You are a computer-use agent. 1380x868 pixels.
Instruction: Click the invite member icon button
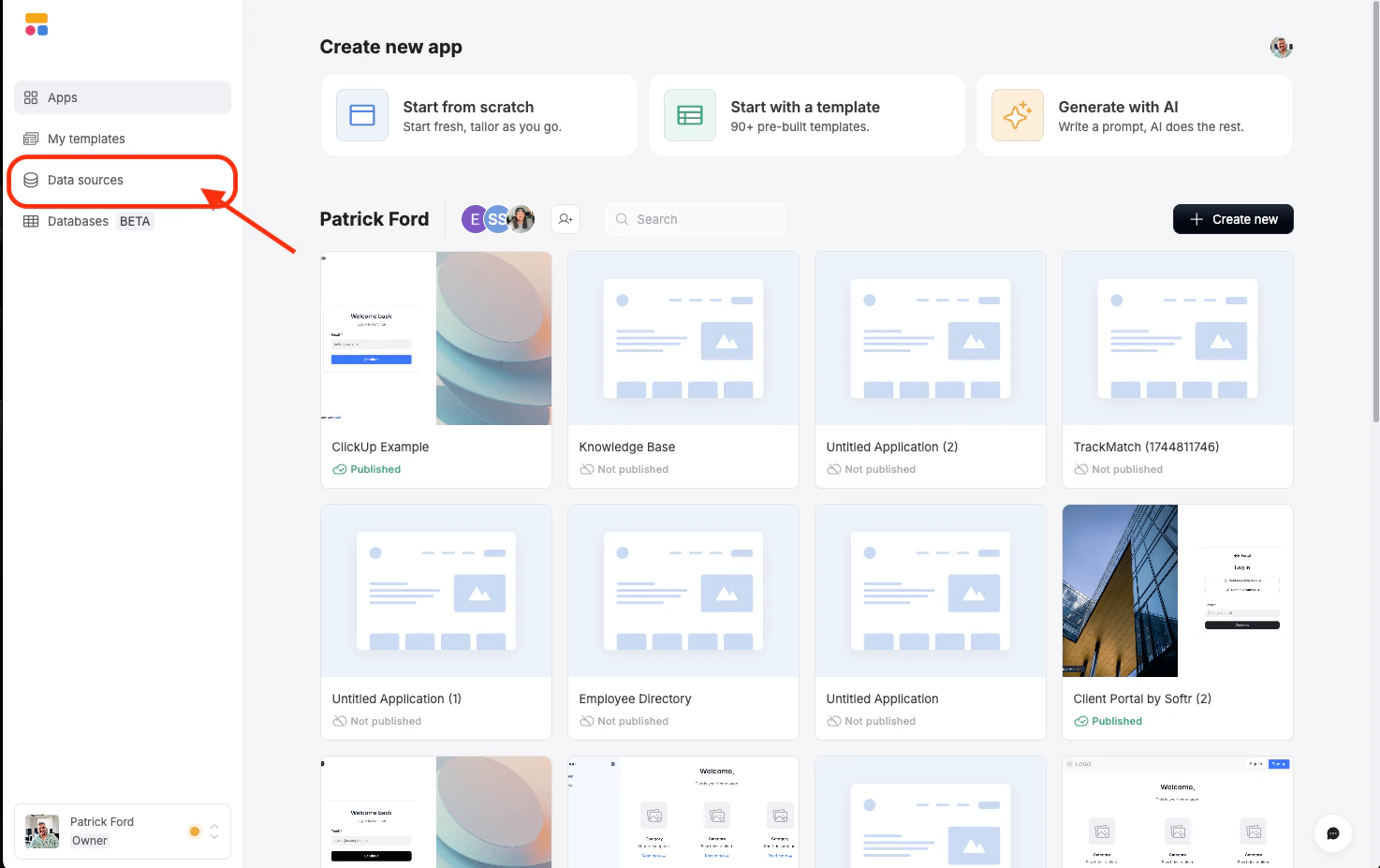[x=565, y=219]
